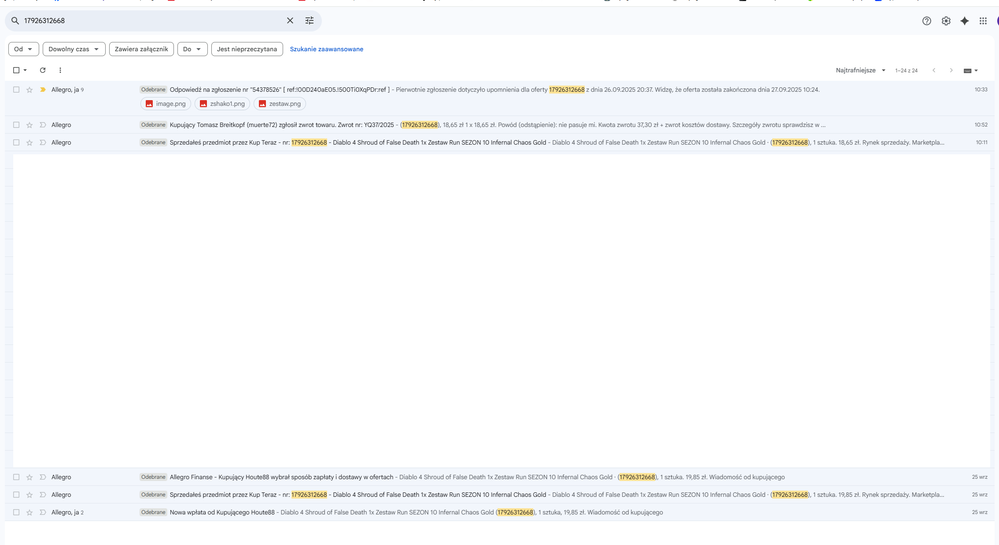The width and height of the screenshot is (999, 545).
Task: Star the 'Odpowiedź na zgłoszenie' email
Action: pos(29,90)
